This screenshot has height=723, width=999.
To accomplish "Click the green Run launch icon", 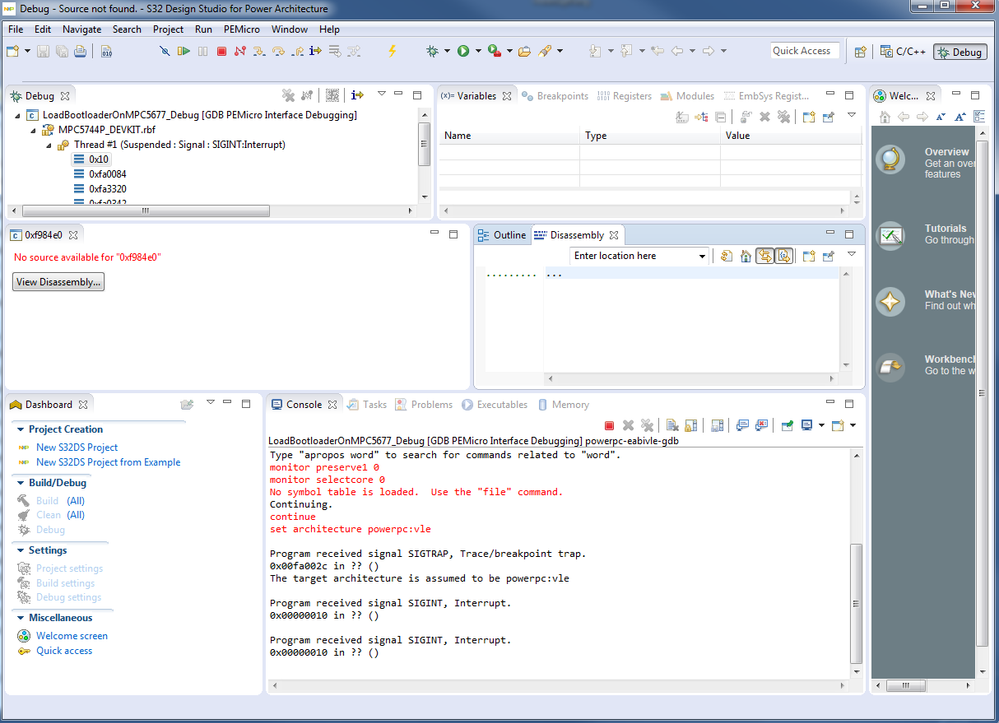I will 463,51.
